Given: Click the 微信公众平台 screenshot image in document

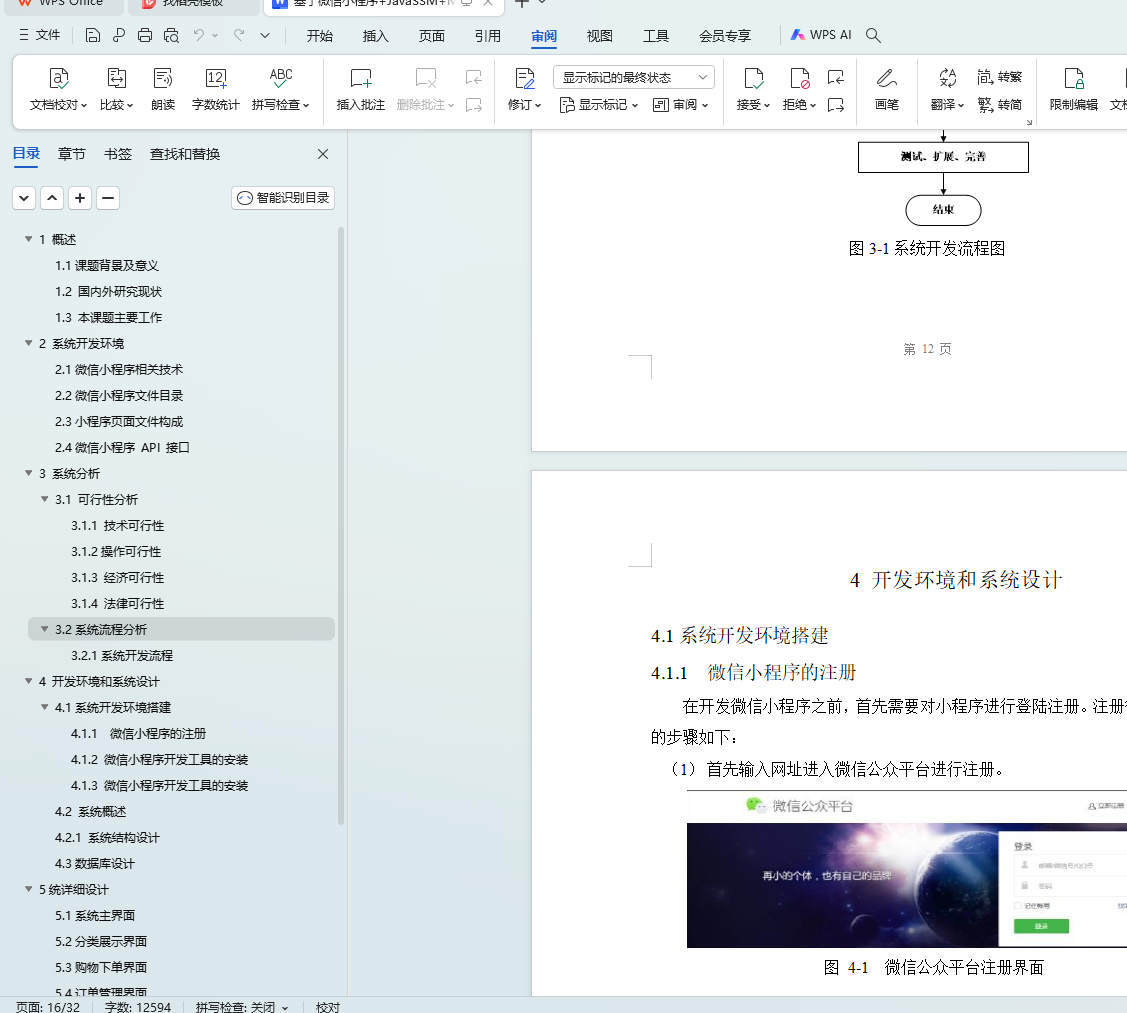Looking at the screenshot, I should click(907, 869).
